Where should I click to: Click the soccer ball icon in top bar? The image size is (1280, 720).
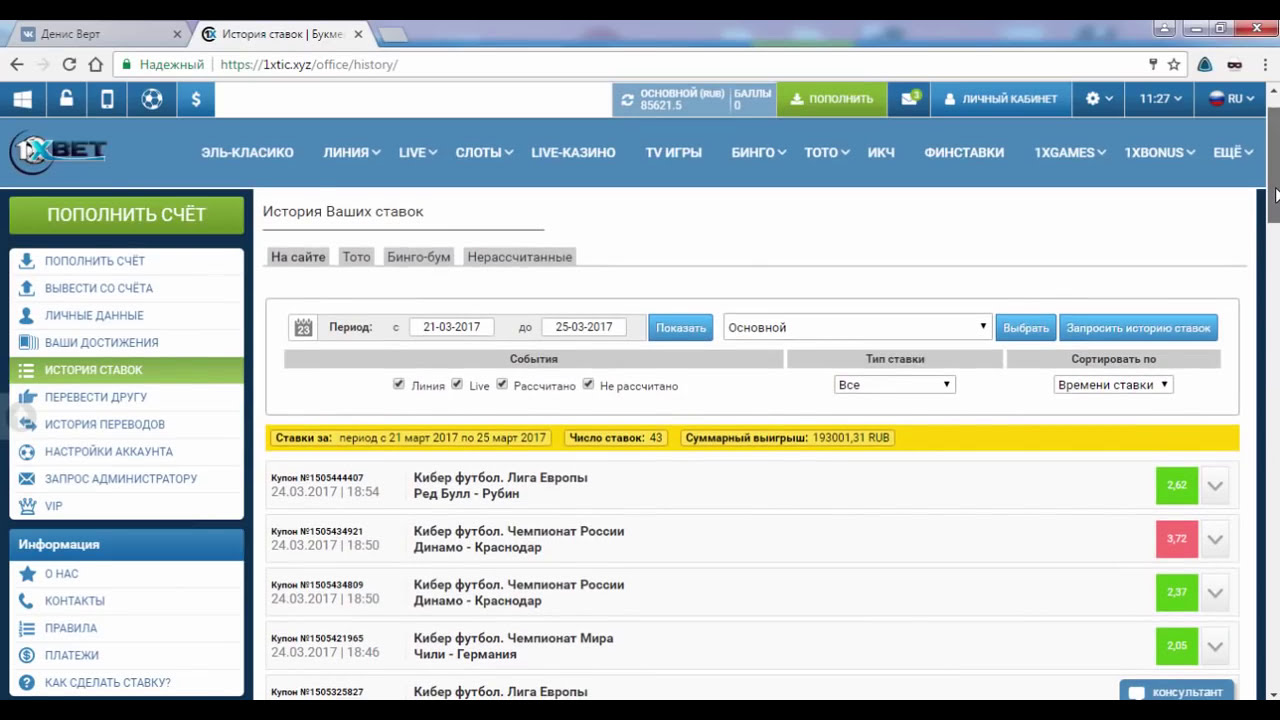[x=151, y=99]
